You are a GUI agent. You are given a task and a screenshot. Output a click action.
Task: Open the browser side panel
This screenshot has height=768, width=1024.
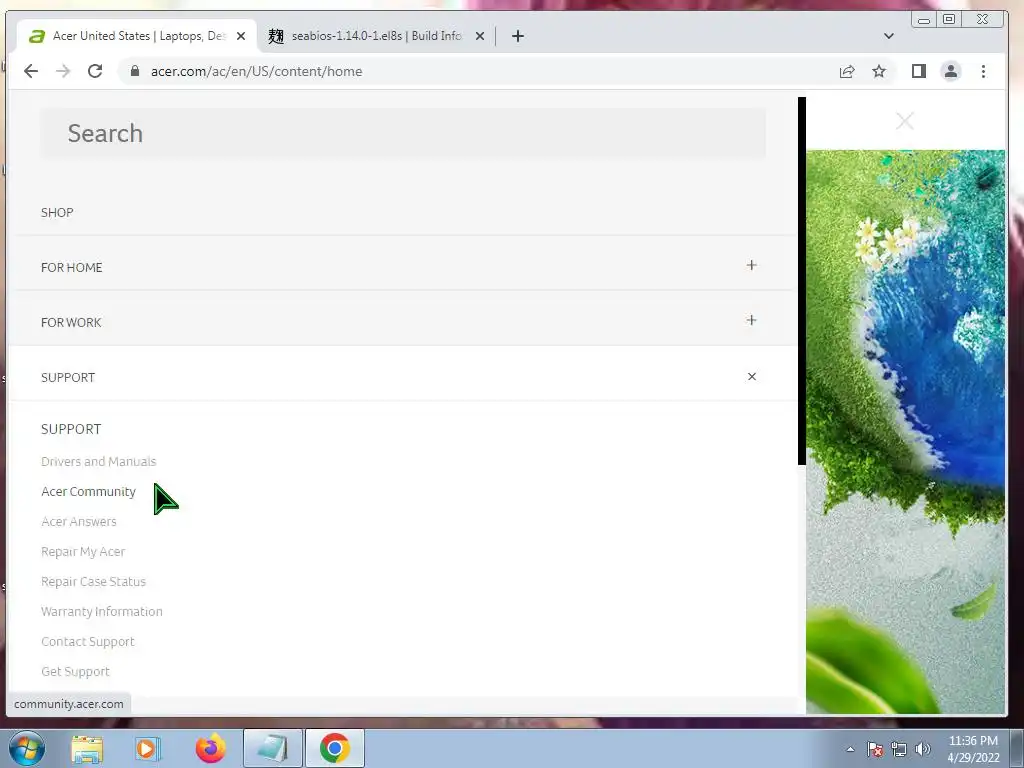coord(919,71)
